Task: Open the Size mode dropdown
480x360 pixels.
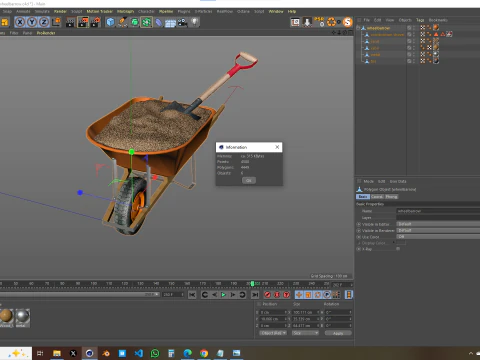Action: tap(305, 333)
